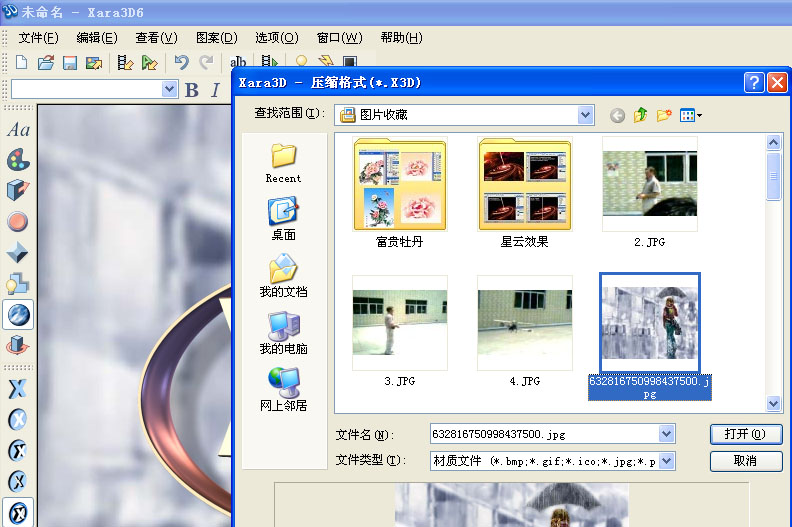Image resolution: width=792 pixels, height=527 pixels.
Task: Open the 查看(V) menu
Action: click(x=157, y=38)
